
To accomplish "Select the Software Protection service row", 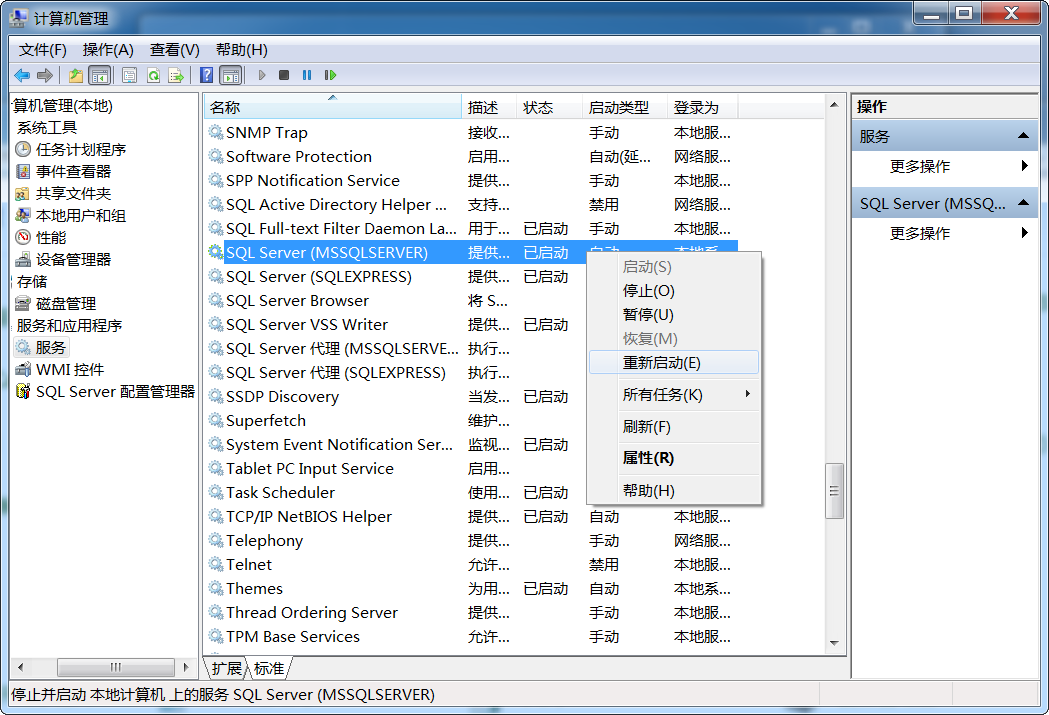I will point(471,157).
